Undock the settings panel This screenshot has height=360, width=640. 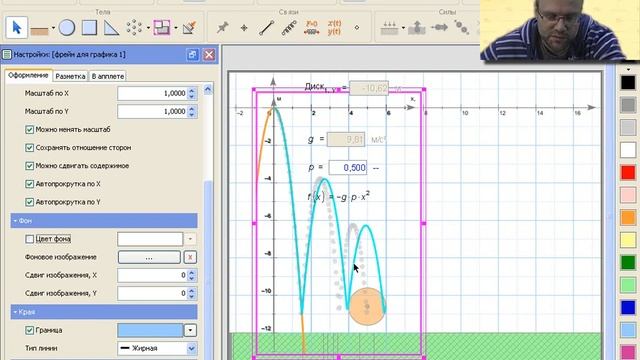(x=193, y=55)
